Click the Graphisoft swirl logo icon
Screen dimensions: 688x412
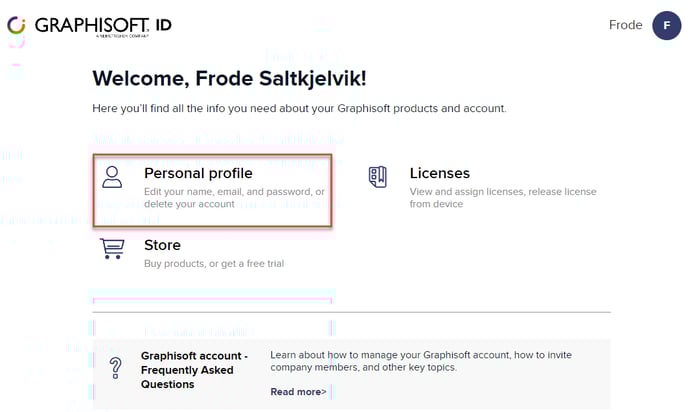16,25
